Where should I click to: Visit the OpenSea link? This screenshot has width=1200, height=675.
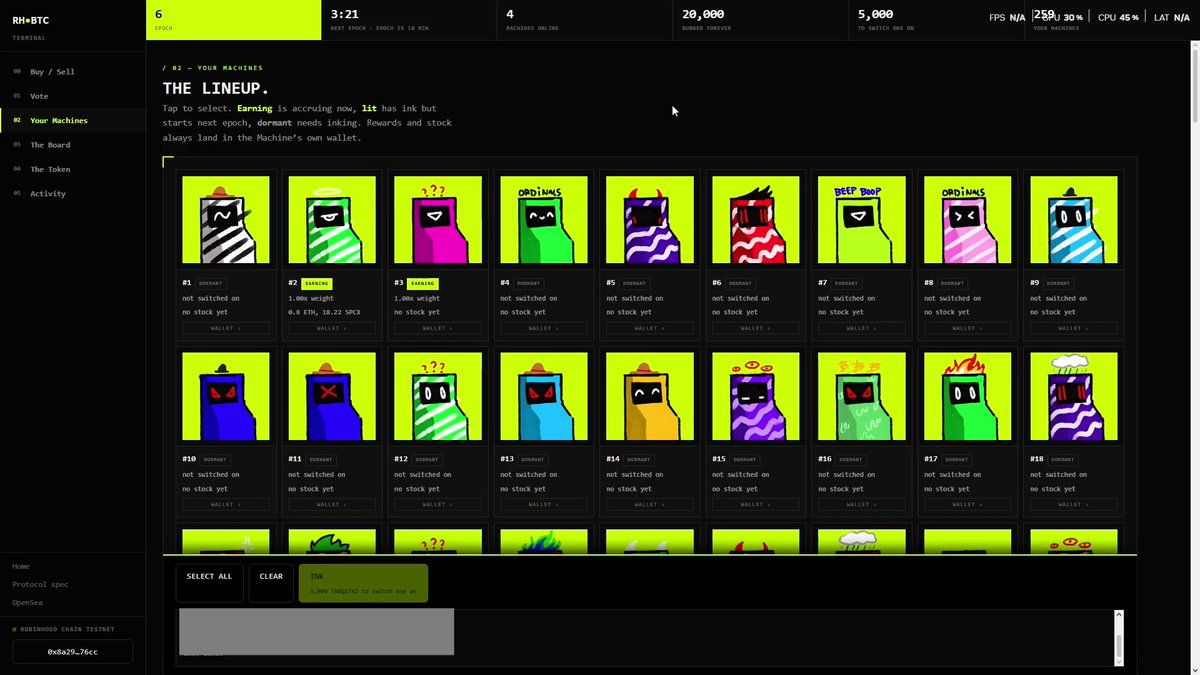click(x=28, y=602)
